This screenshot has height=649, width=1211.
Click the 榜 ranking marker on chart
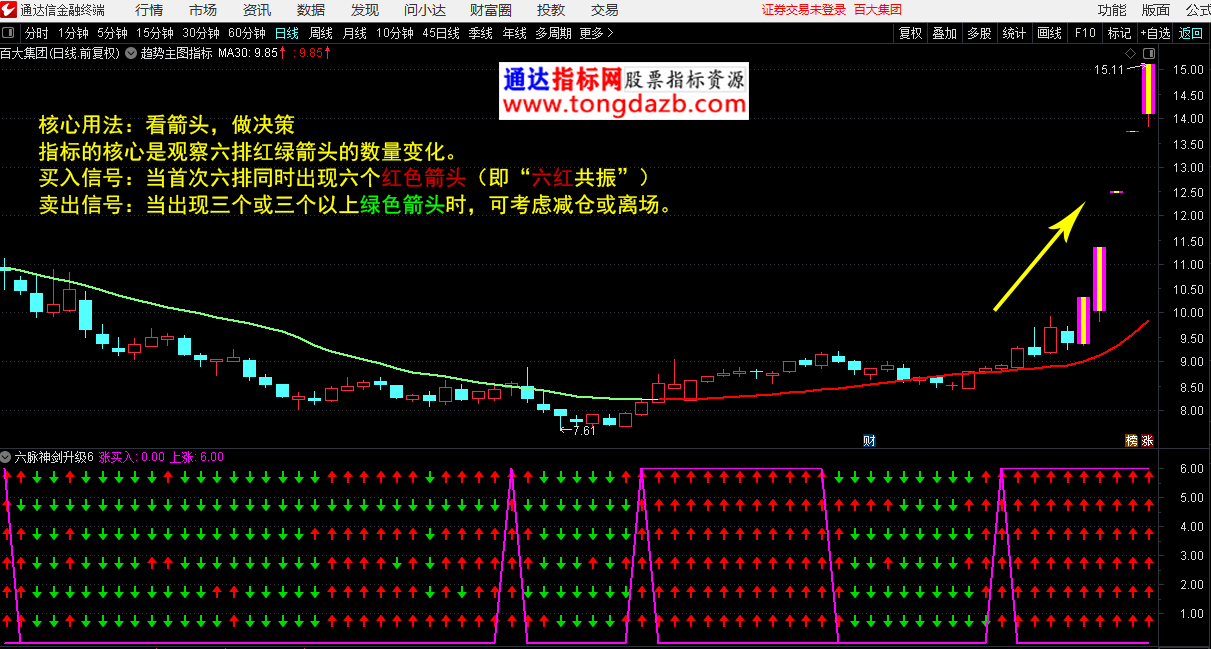coord(1131,440)
